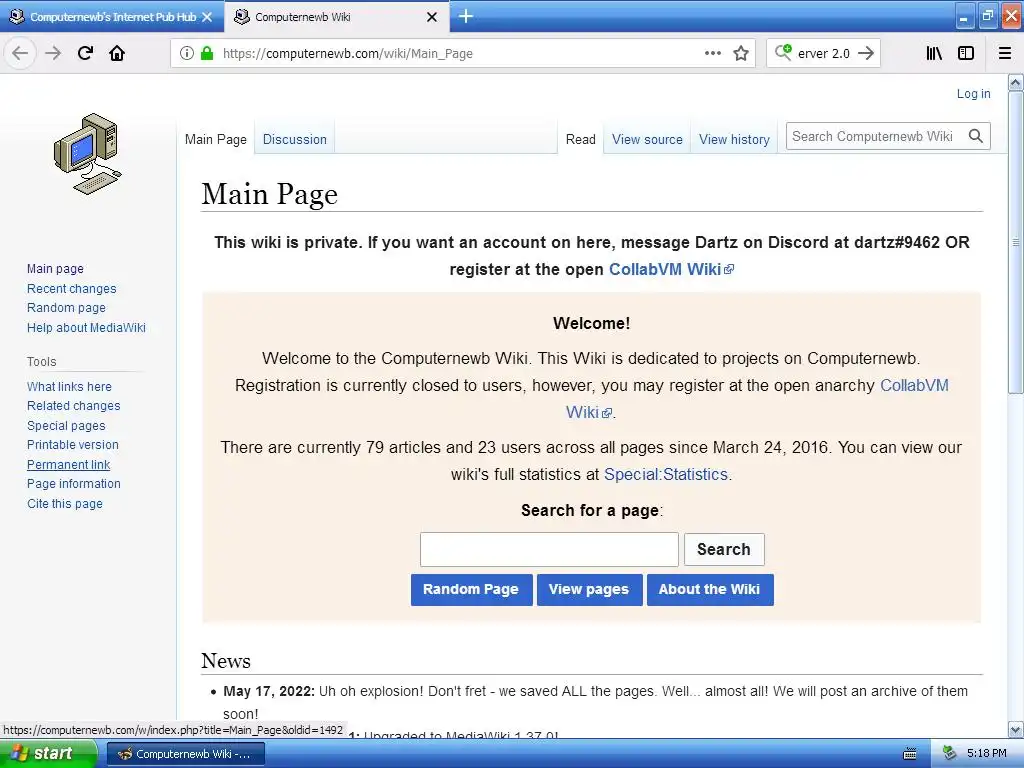
Task: Click the View pages button
Action: [x=589, y=589]
